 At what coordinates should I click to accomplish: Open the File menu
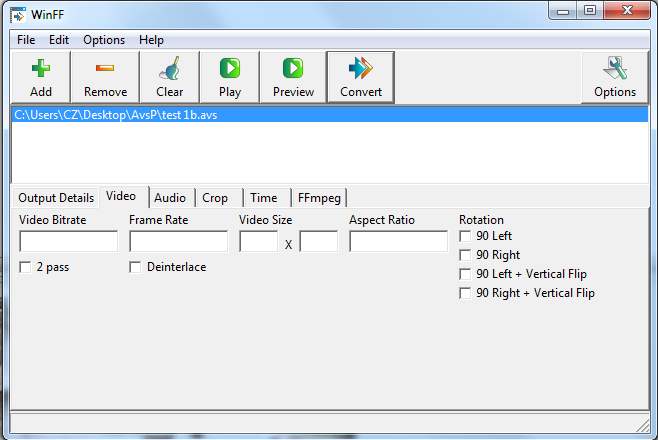[26, 40]
